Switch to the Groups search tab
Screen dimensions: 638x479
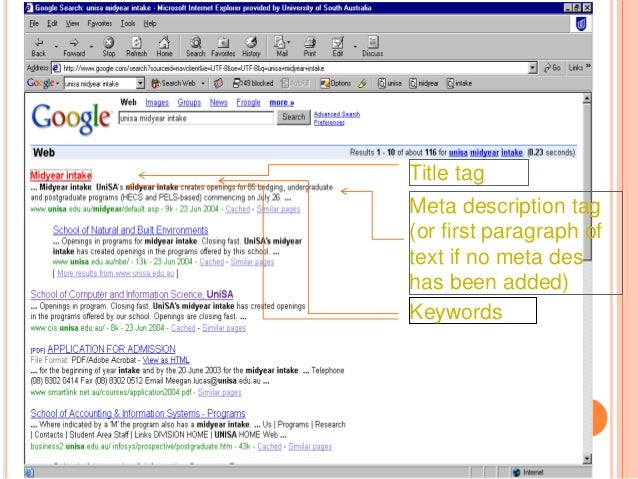tap(189, 103)
